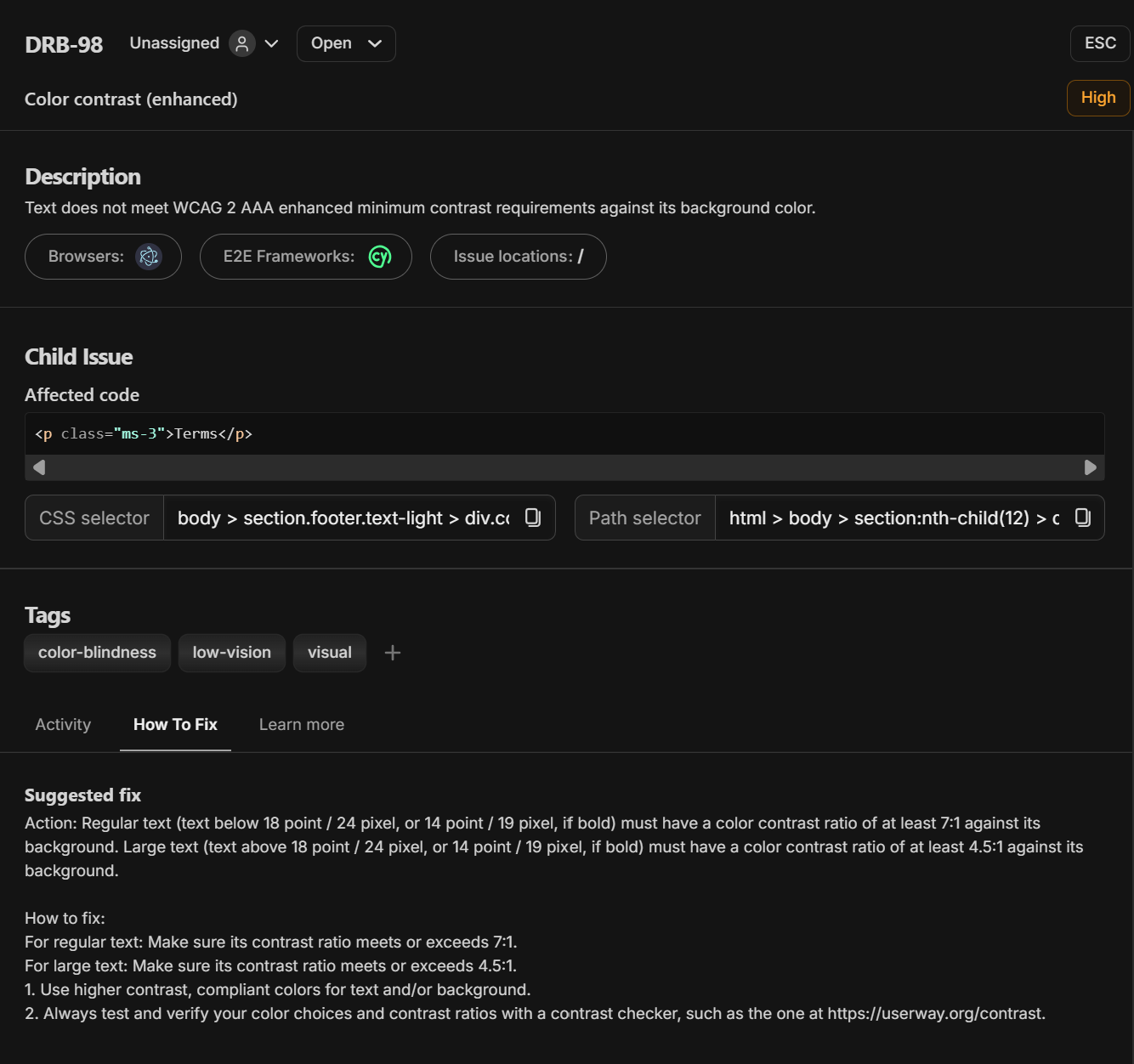Click the left arrow of the code scrollbar

(38, 467)
